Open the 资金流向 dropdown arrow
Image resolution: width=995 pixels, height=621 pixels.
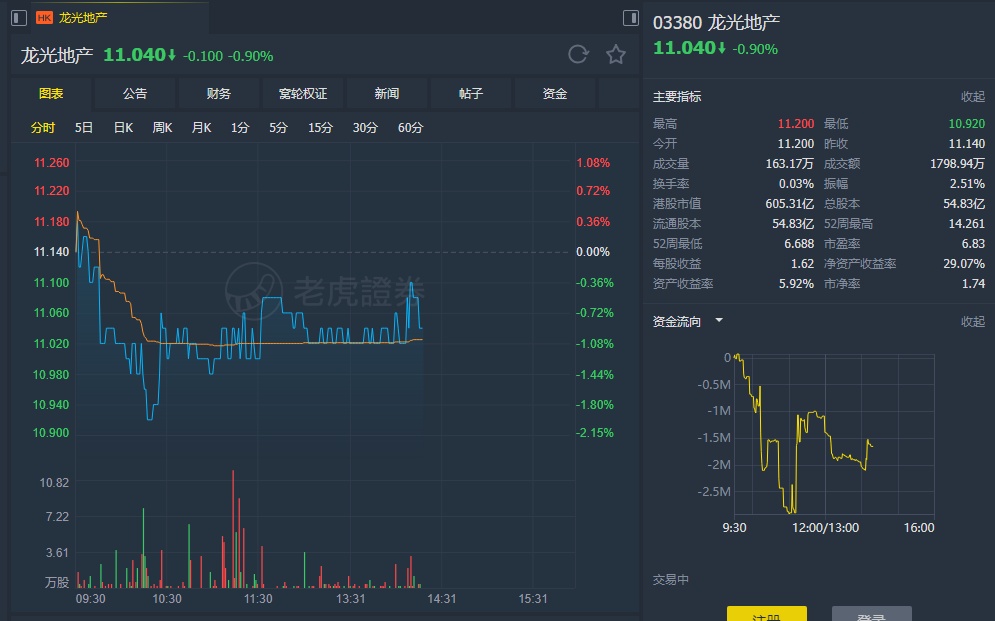click(x=718, y=320)
